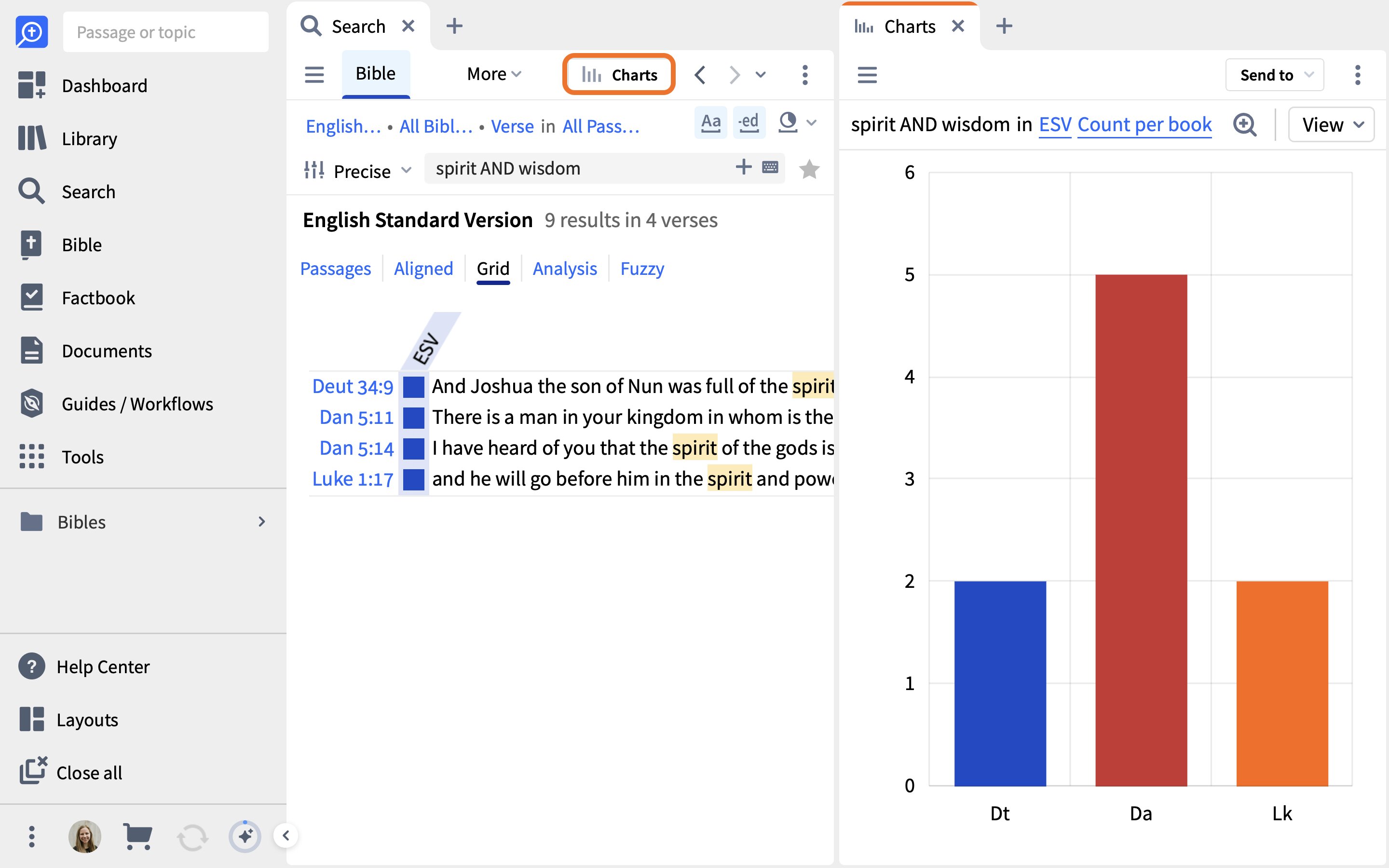1389x868 pixels.
Task: Click the Charts button in Search toolbar
Action: (619, 75)
